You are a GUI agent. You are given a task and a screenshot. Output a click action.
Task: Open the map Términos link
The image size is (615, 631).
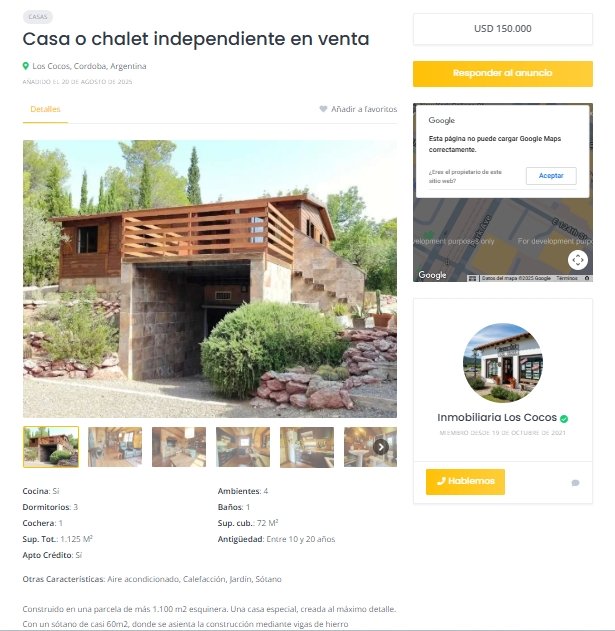click(x=567, y=278)
